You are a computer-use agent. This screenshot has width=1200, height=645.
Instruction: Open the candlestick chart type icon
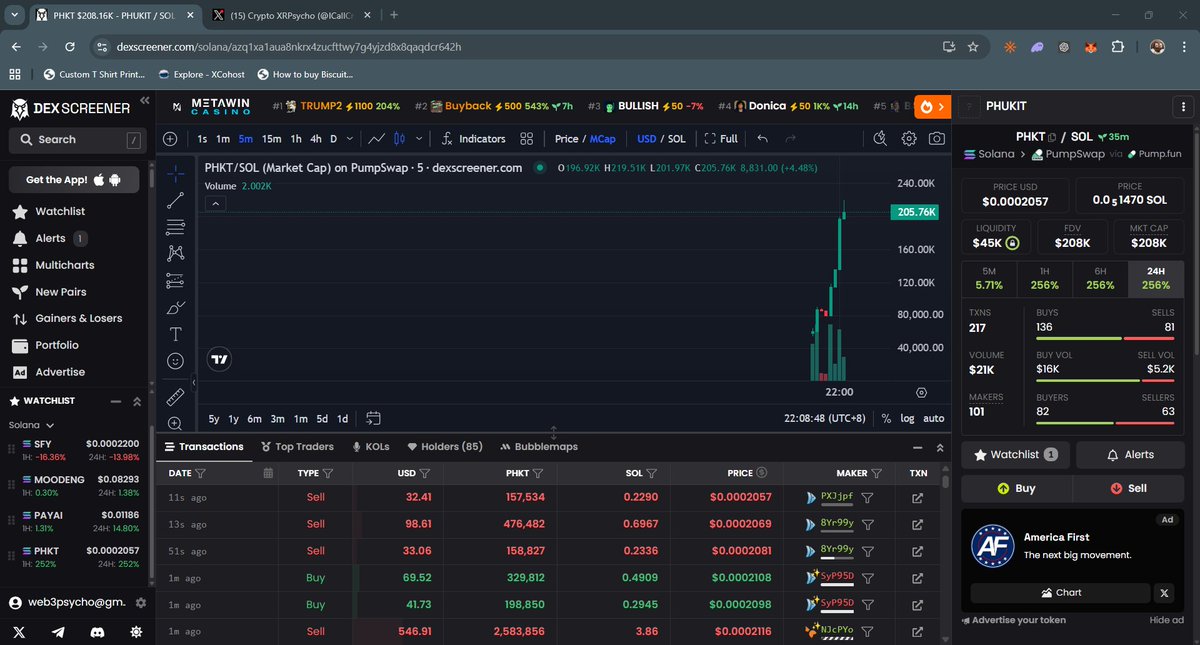pos(400,139)
